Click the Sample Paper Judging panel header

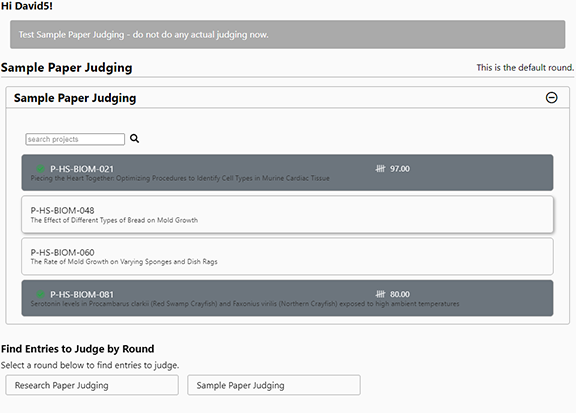(287, 98)
